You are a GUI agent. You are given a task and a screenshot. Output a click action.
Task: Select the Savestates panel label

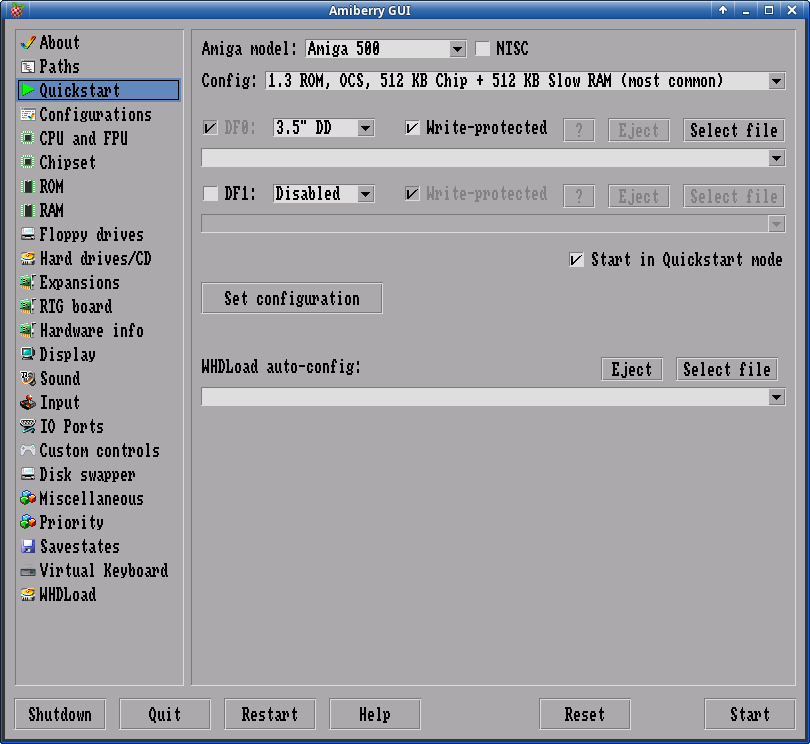pyautogui.click(x=80, y=546)
